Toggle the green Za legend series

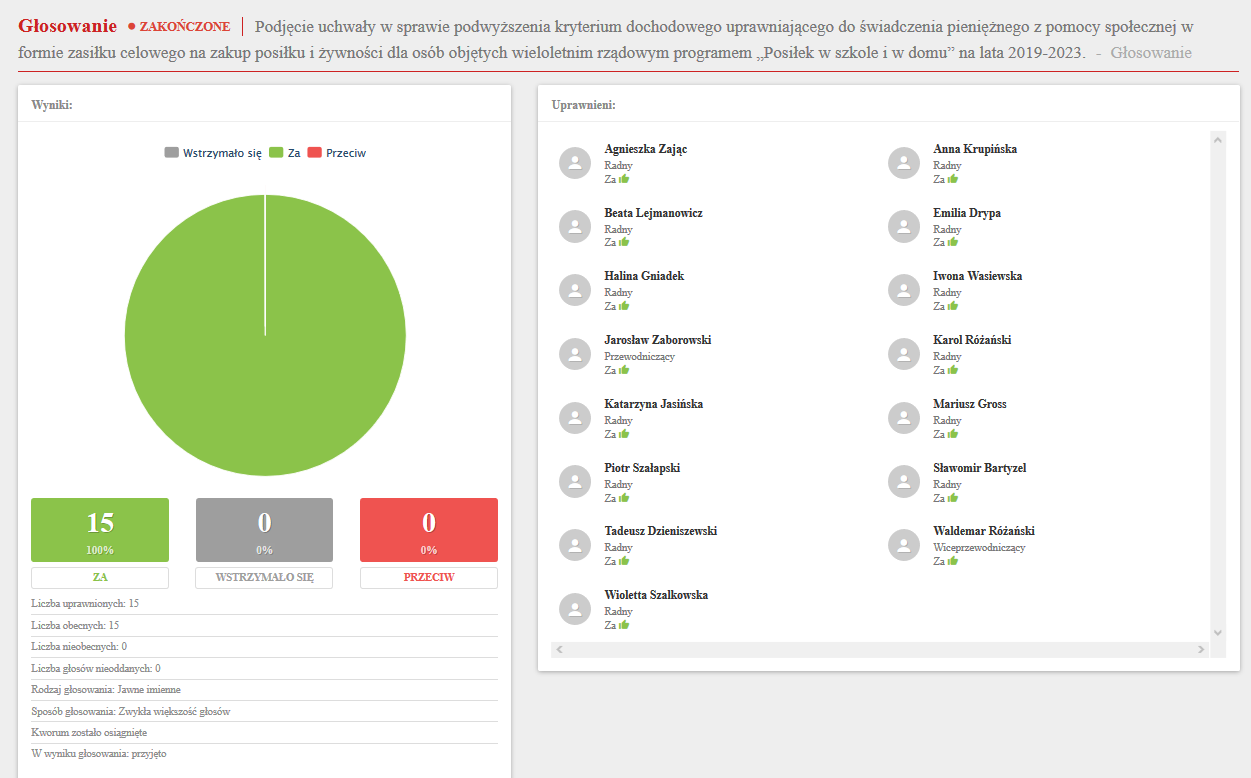tap(285, 153)
